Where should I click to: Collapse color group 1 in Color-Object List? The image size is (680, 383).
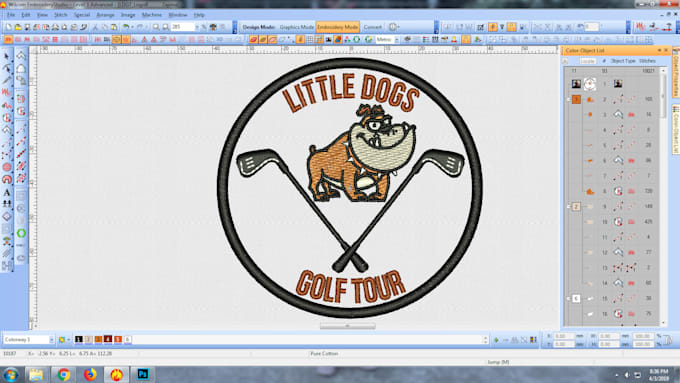(569, 99)
